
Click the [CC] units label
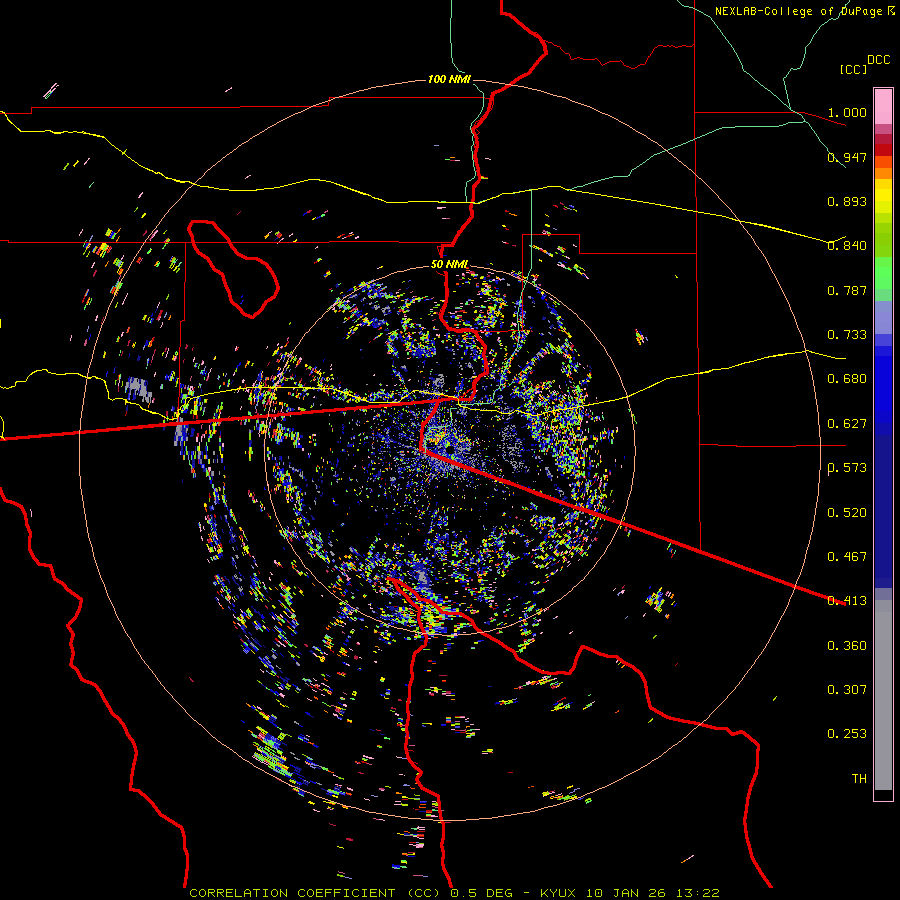click(854, 69)
